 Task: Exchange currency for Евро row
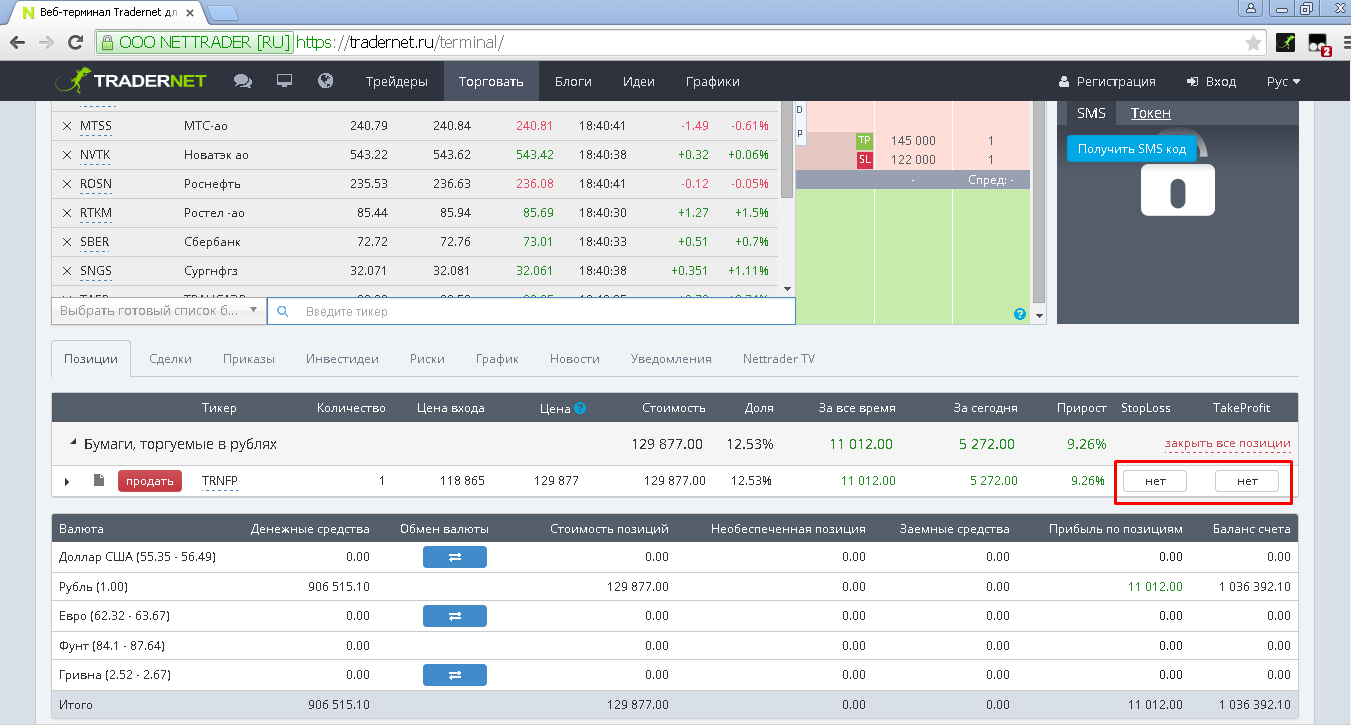click(455, 616)
